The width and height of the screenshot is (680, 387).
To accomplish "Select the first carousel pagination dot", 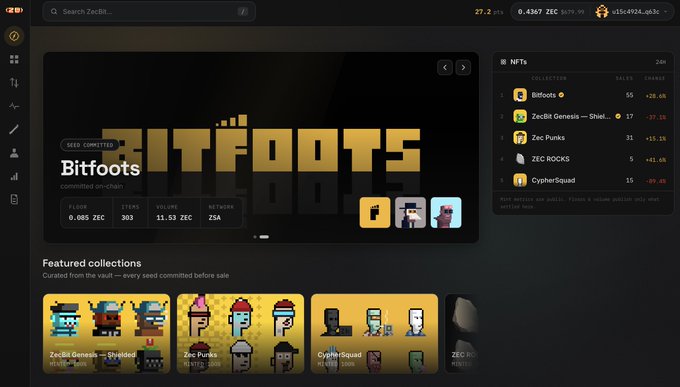I will [255, 237].
